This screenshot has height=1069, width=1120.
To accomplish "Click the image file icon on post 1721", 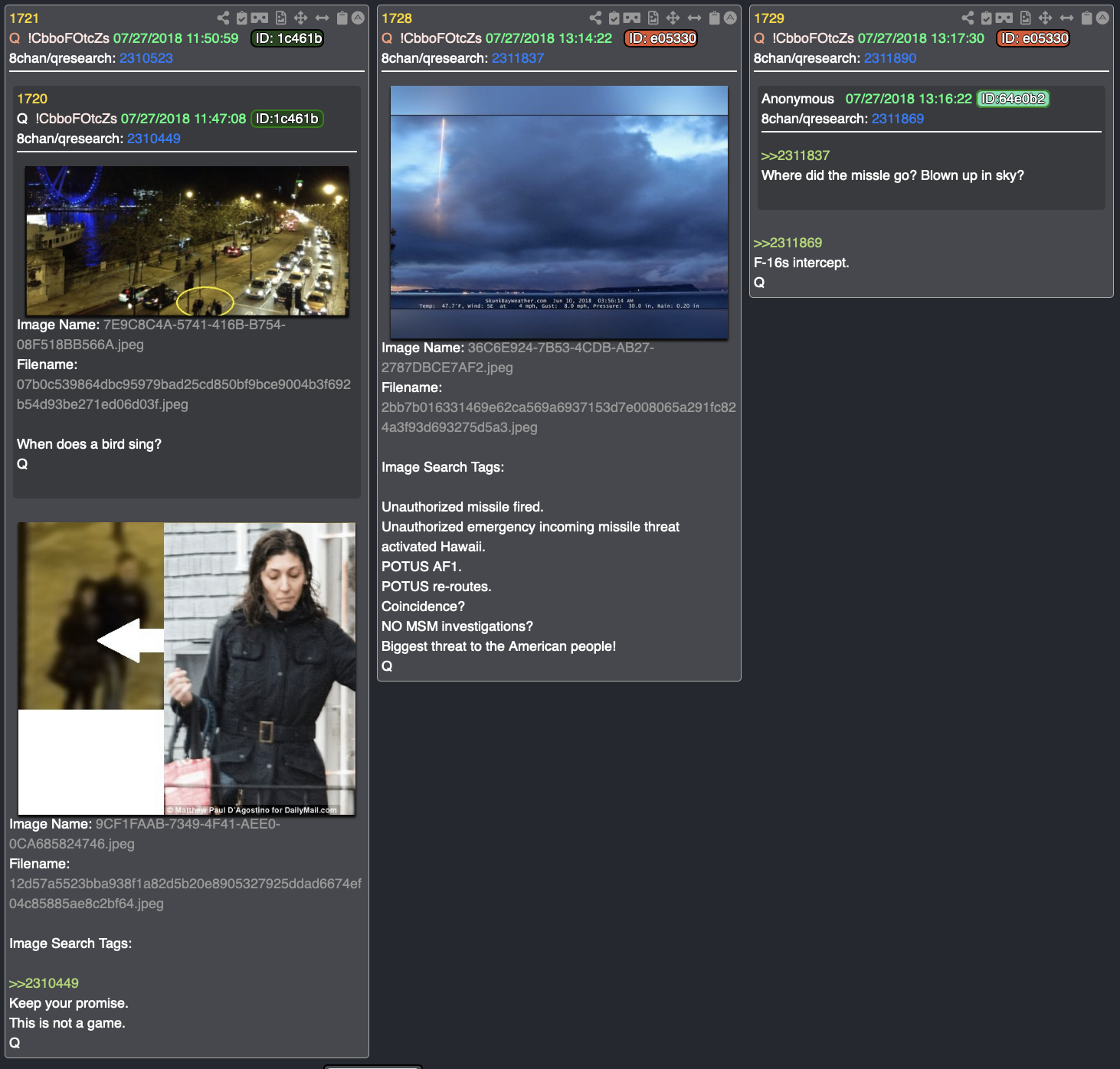I will coord(281,18).
